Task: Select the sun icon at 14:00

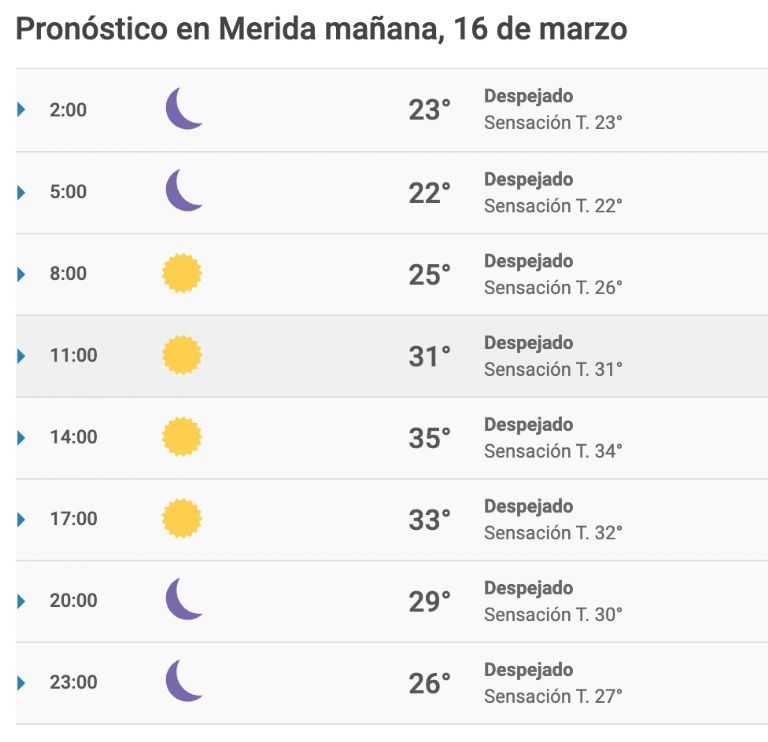Action: (182, 436)
